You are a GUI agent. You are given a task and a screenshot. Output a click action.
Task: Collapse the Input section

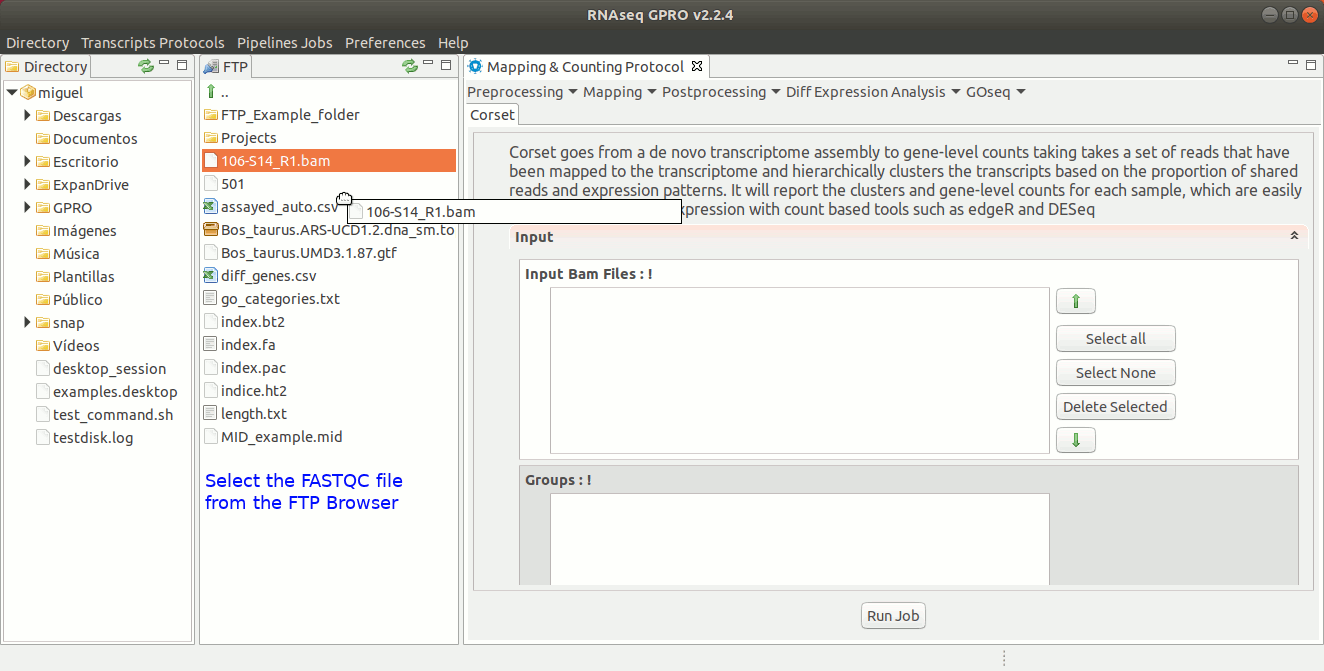point(1294,237)
